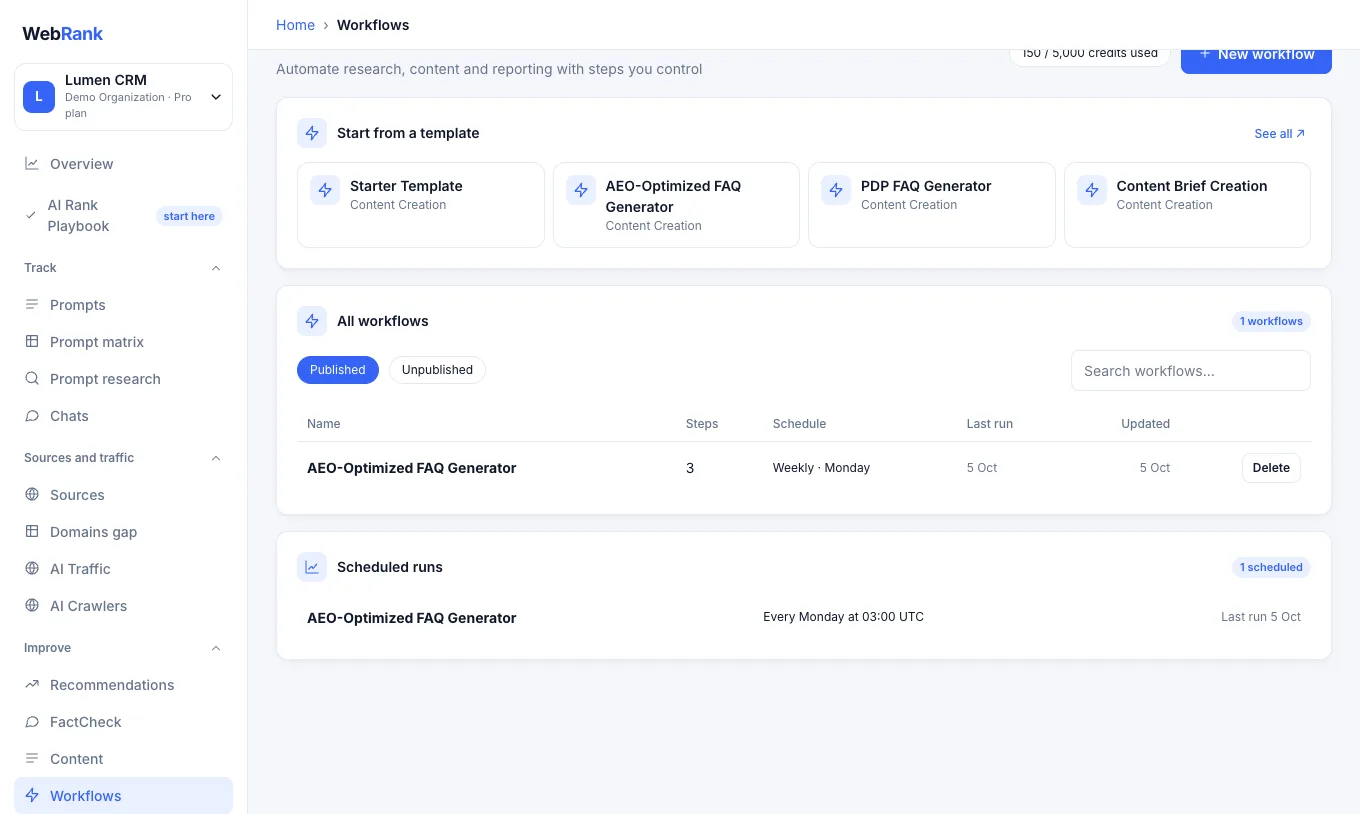Click the 'start here' badge
1360x814 pixels.
(x=189, y=216)
